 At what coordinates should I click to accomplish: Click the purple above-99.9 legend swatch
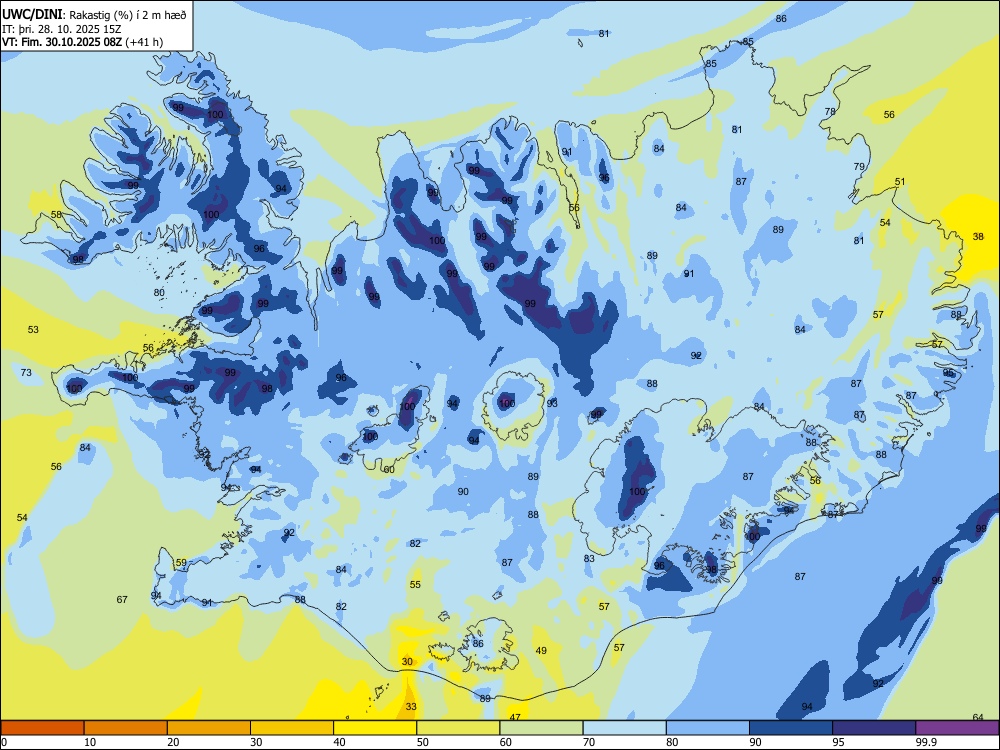click(957, 728)
